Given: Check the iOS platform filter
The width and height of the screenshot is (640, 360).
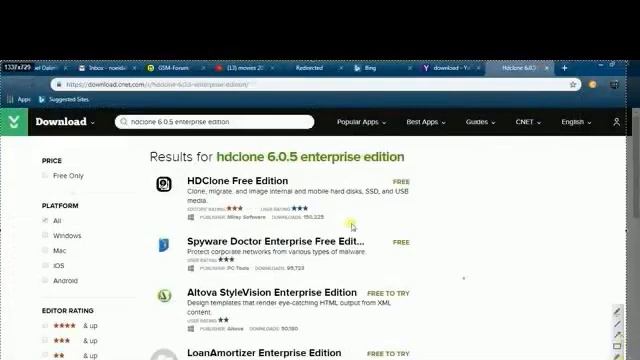Looking at the screenshot, I should point(45,265).
